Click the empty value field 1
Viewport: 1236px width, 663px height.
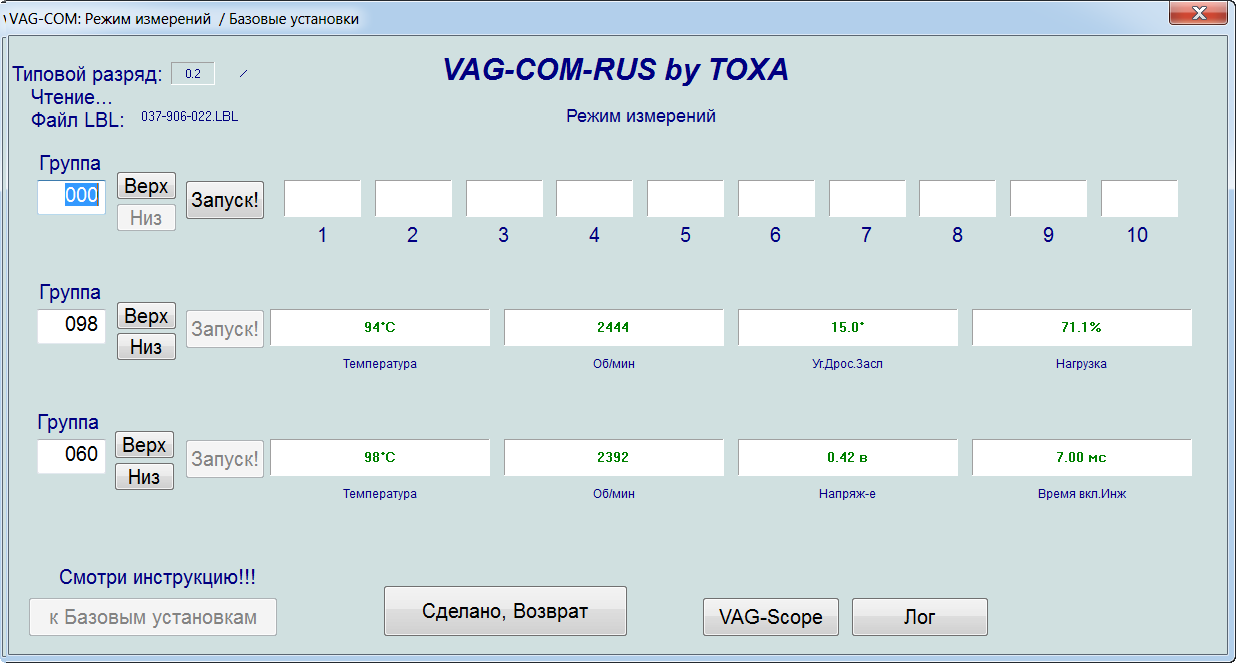pos(323,199)
